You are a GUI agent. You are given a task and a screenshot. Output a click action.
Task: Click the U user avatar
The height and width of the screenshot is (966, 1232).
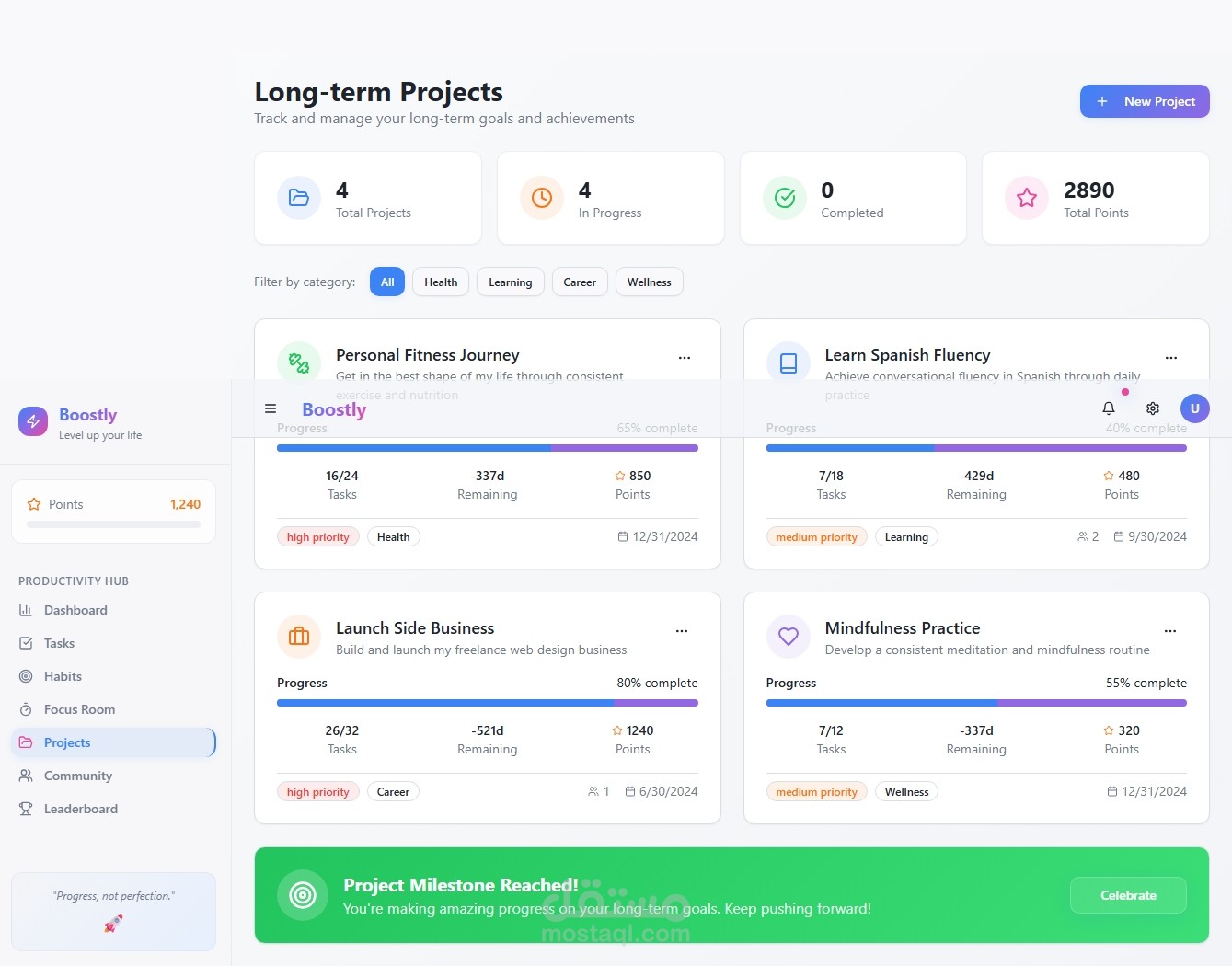1195,408
